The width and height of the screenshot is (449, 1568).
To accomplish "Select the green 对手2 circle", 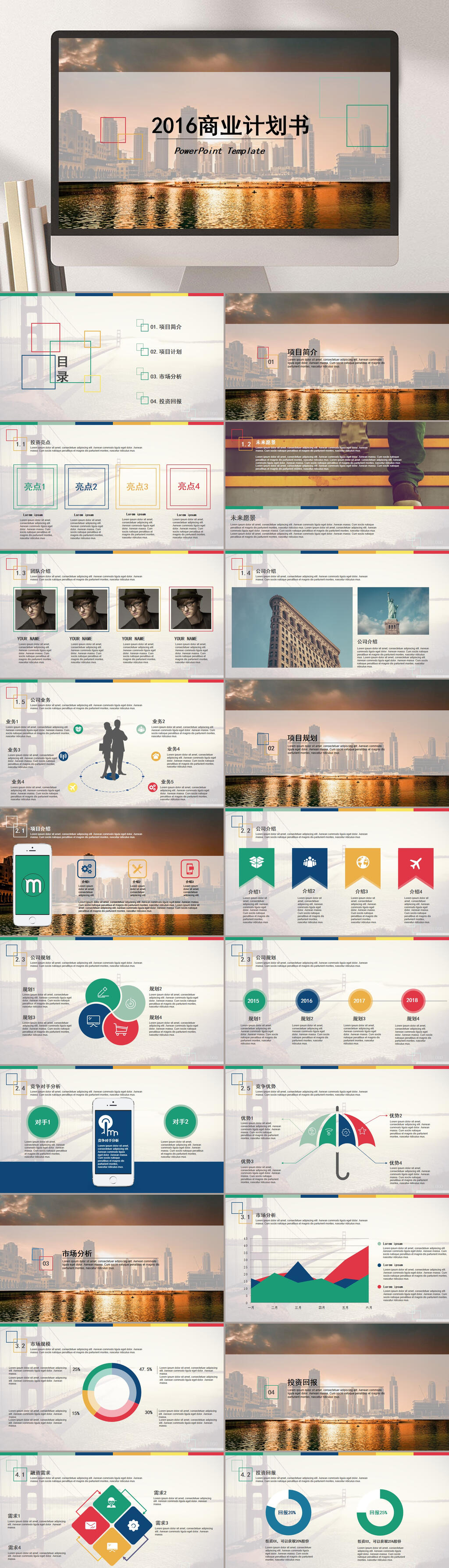I will (180, 1121).
